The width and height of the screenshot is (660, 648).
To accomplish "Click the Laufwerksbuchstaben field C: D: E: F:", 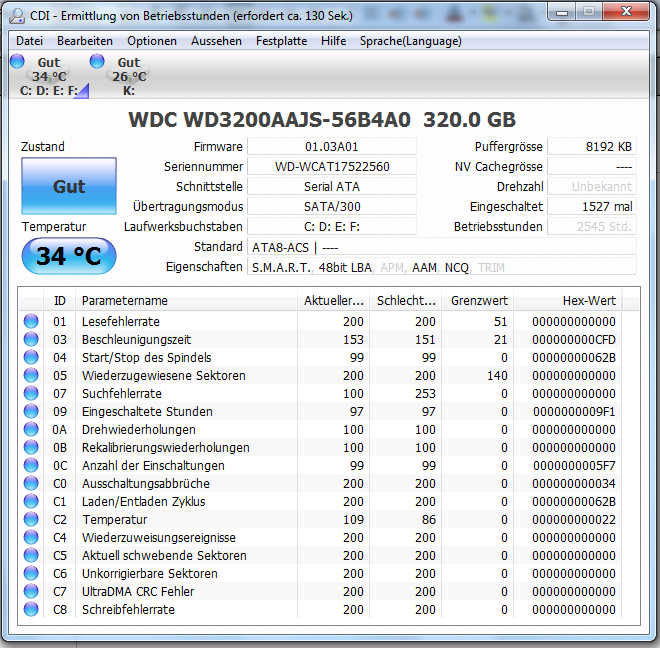I will pos(332,227).
